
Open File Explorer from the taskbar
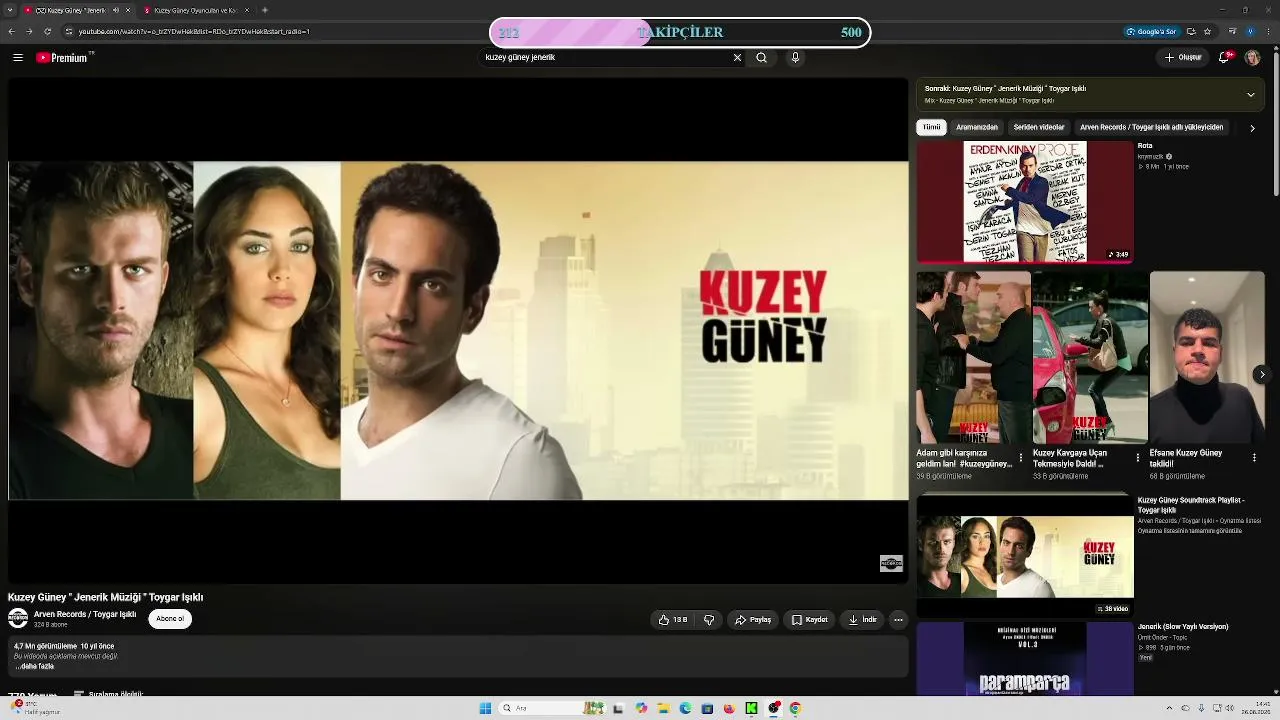point(663,708)
